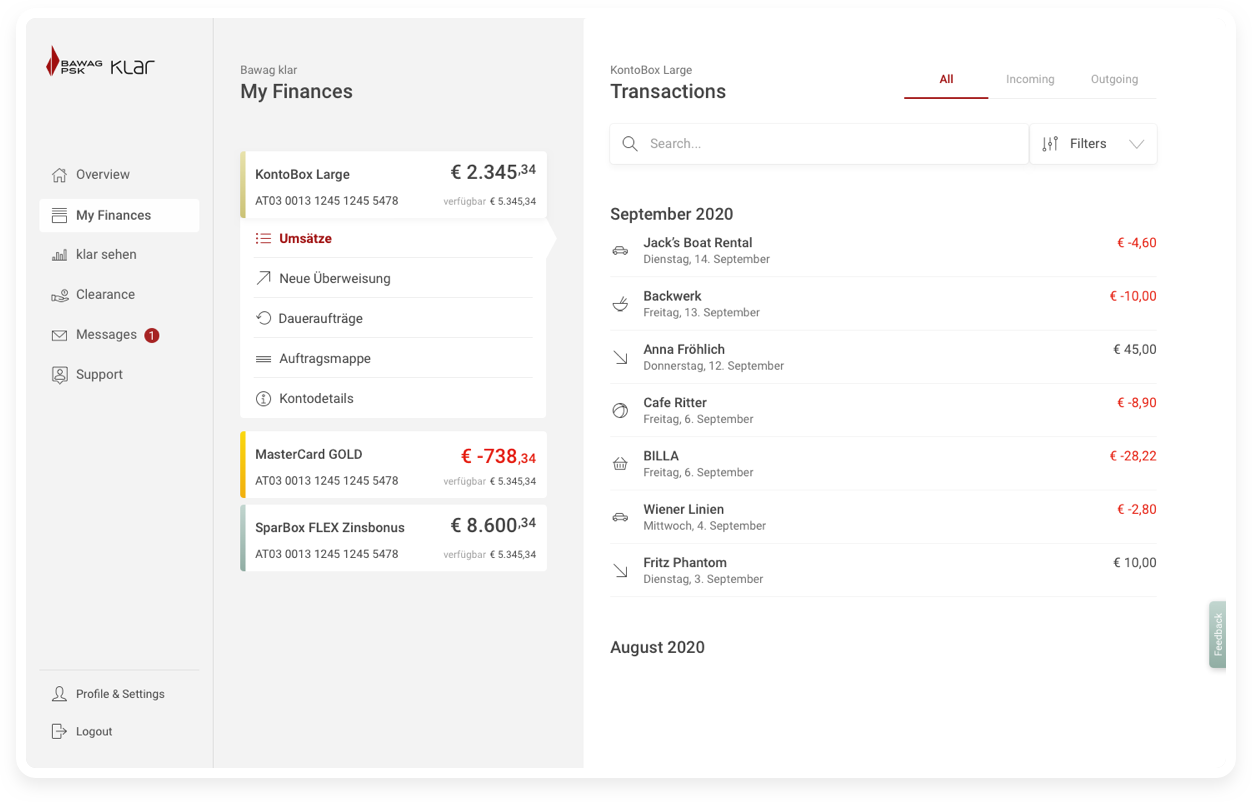Expand the Filters dropdown
Image resolution: width=1252 pixels, height=802 pixels.
pyautogui.click(x=1093, y=144)
